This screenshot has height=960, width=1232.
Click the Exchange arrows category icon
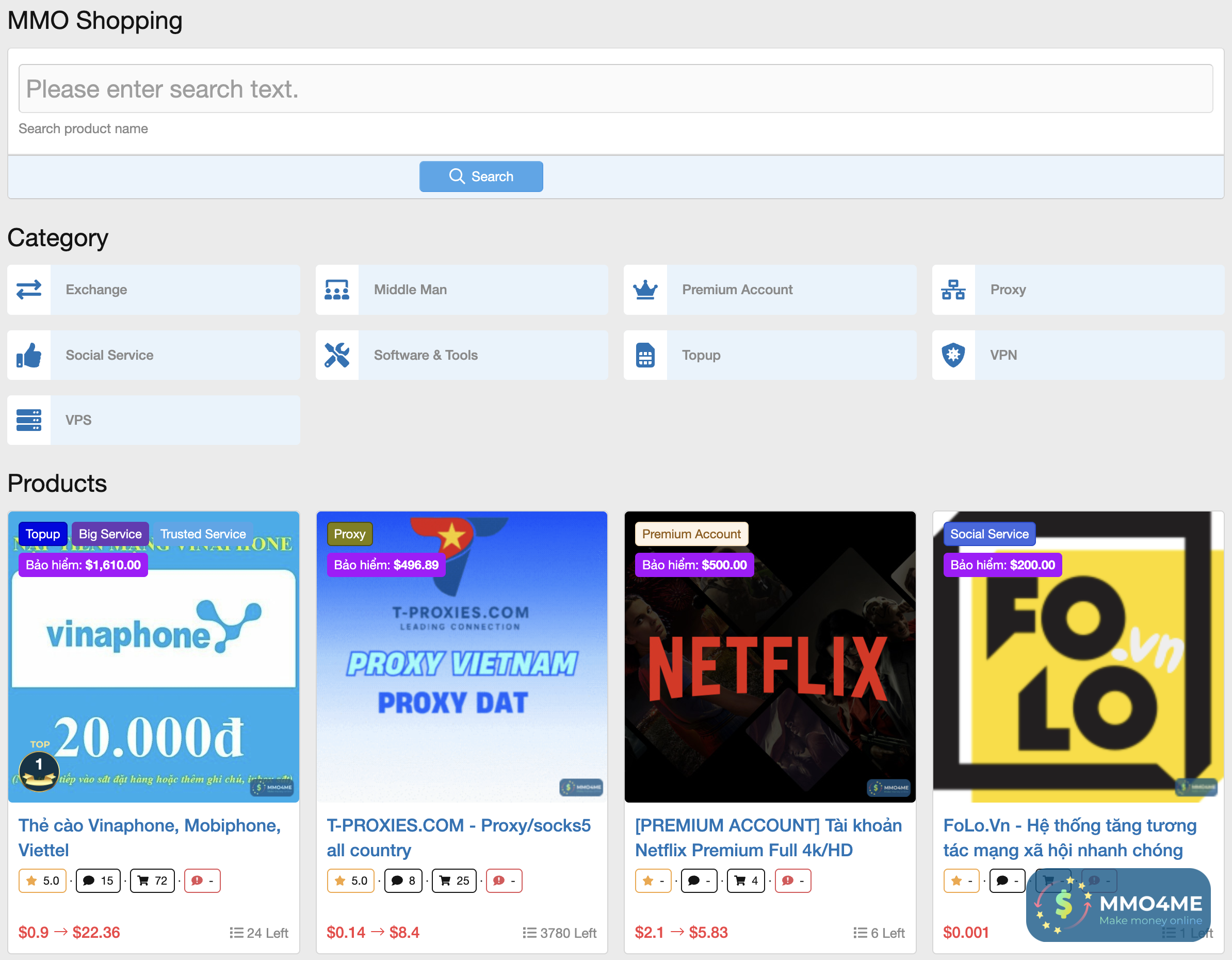pyautogui.click(x=29, y=290)
